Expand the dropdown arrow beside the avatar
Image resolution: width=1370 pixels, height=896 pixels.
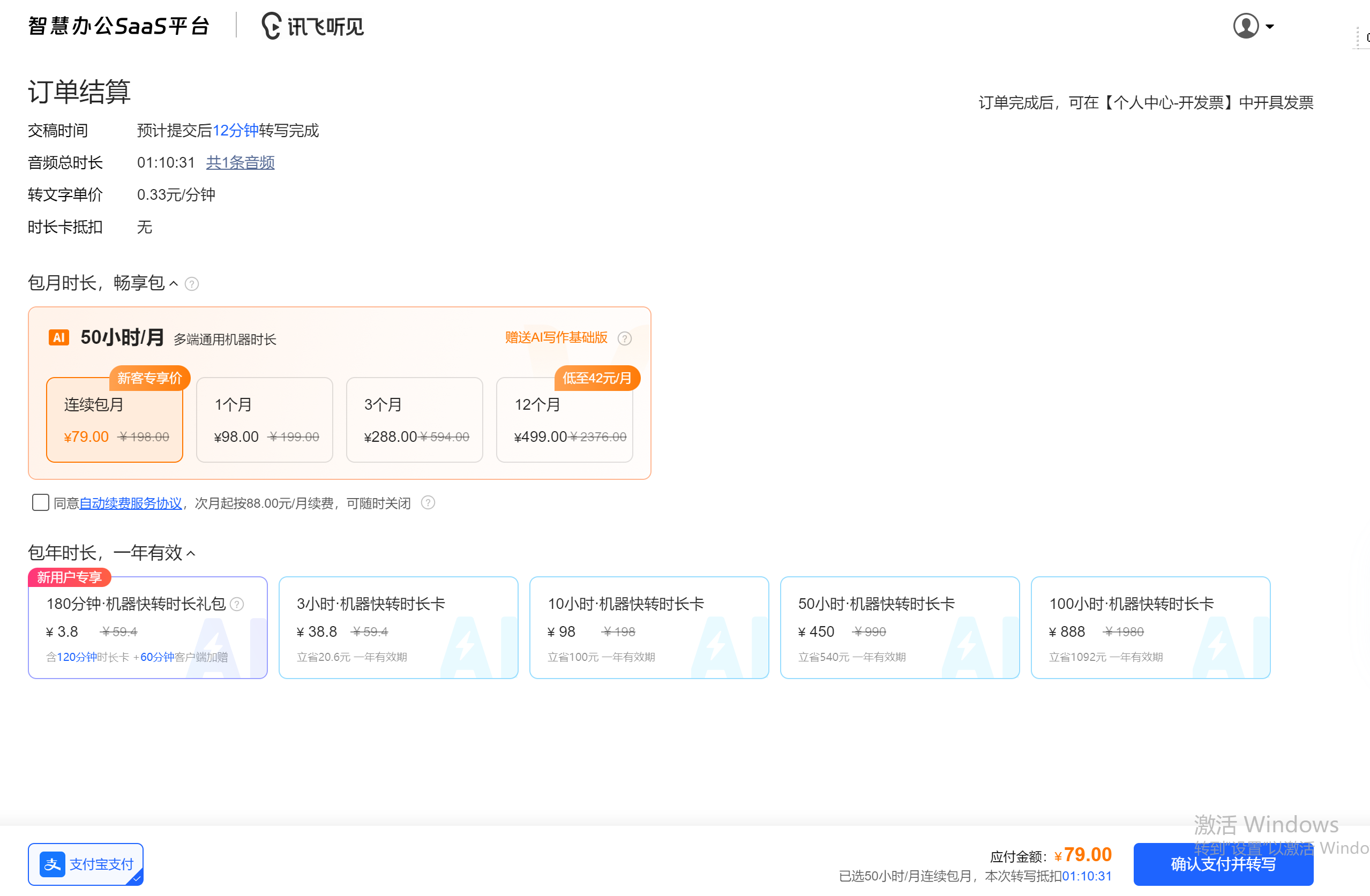click(1269, 26)
